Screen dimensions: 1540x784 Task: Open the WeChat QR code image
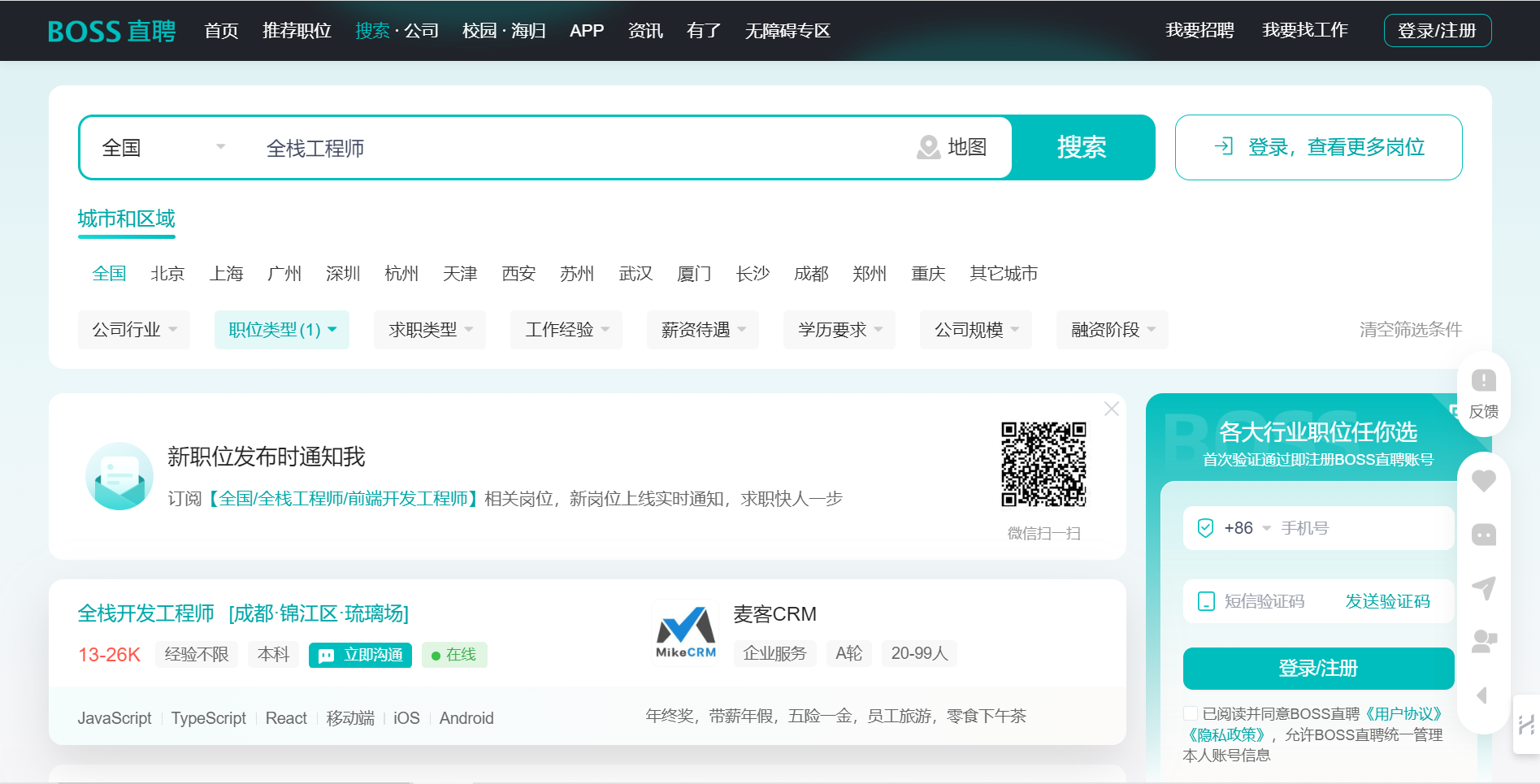coord(1043,464)
